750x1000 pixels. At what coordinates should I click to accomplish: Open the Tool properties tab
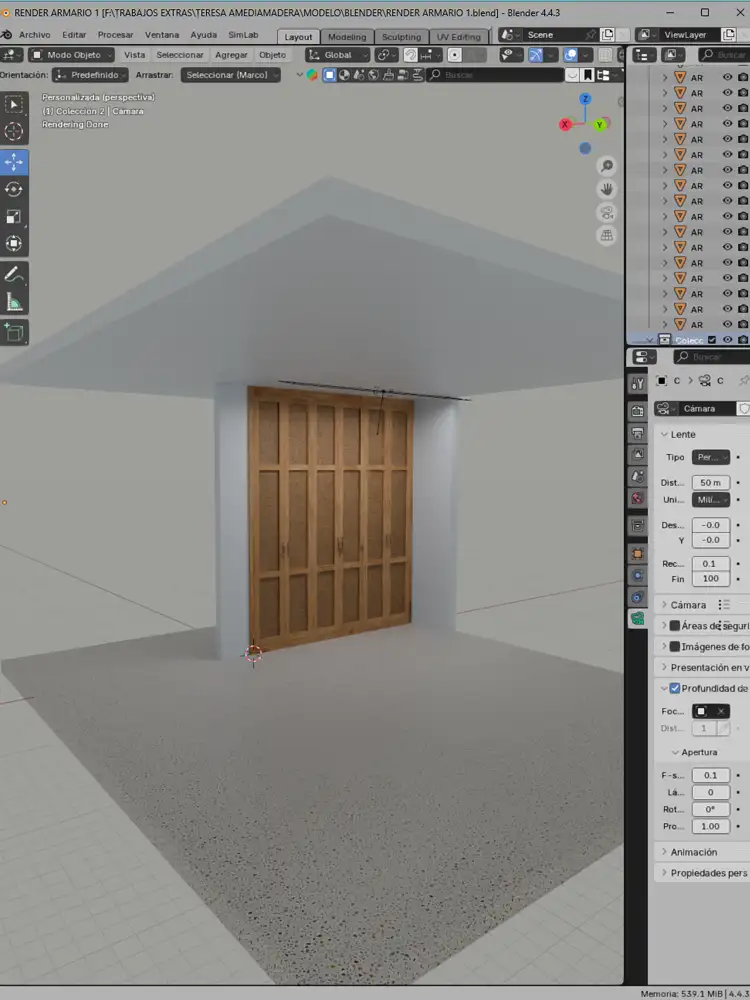coord(637,383)
